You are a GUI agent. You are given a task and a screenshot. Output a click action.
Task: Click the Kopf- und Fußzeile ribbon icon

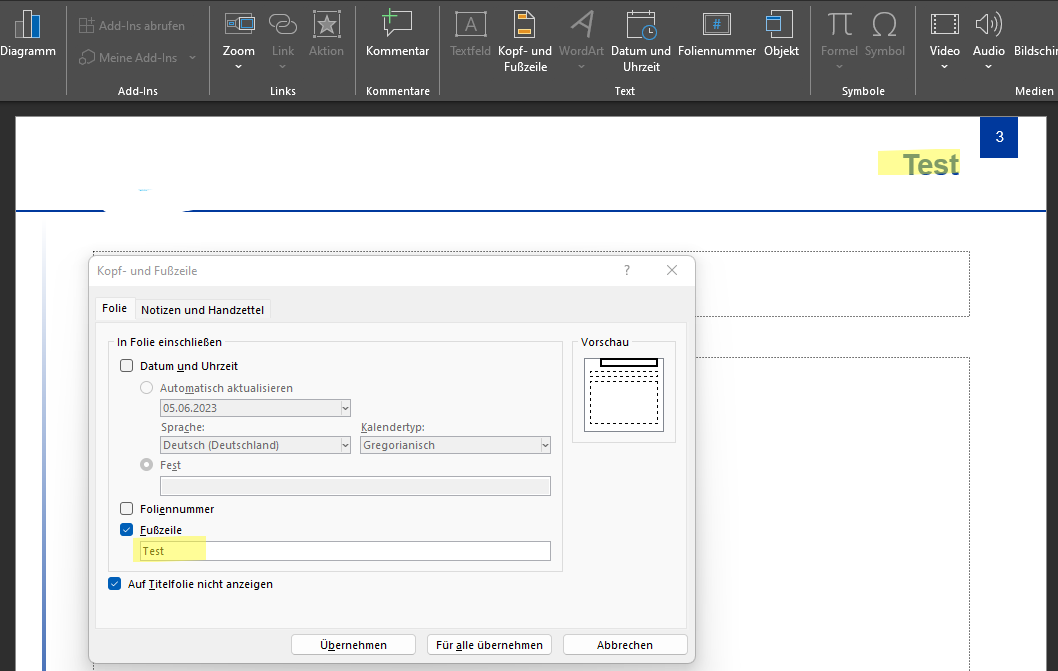(527, 27)
